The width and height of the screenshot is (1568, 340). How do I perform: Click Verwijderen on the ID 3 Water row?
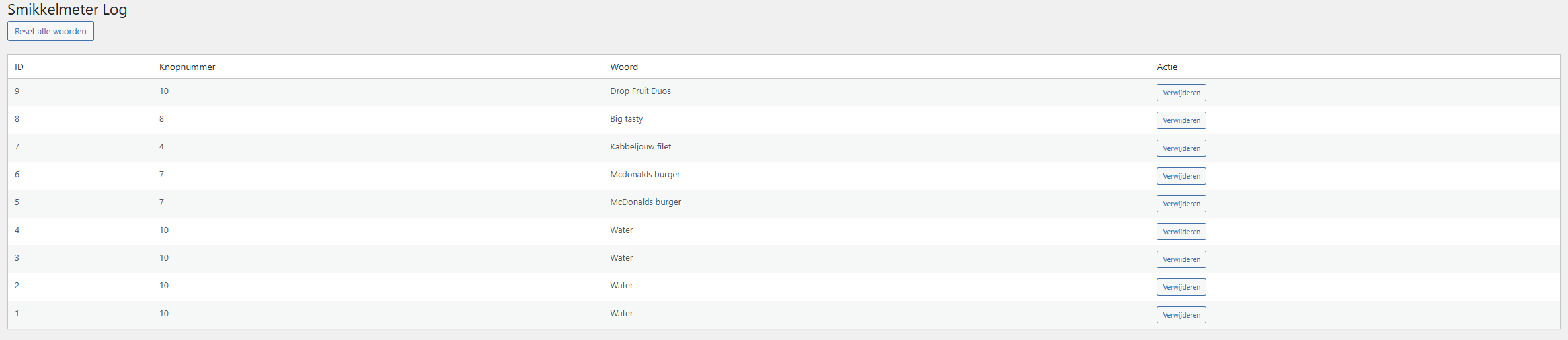pyautogui.click(x=1181, y=259)
